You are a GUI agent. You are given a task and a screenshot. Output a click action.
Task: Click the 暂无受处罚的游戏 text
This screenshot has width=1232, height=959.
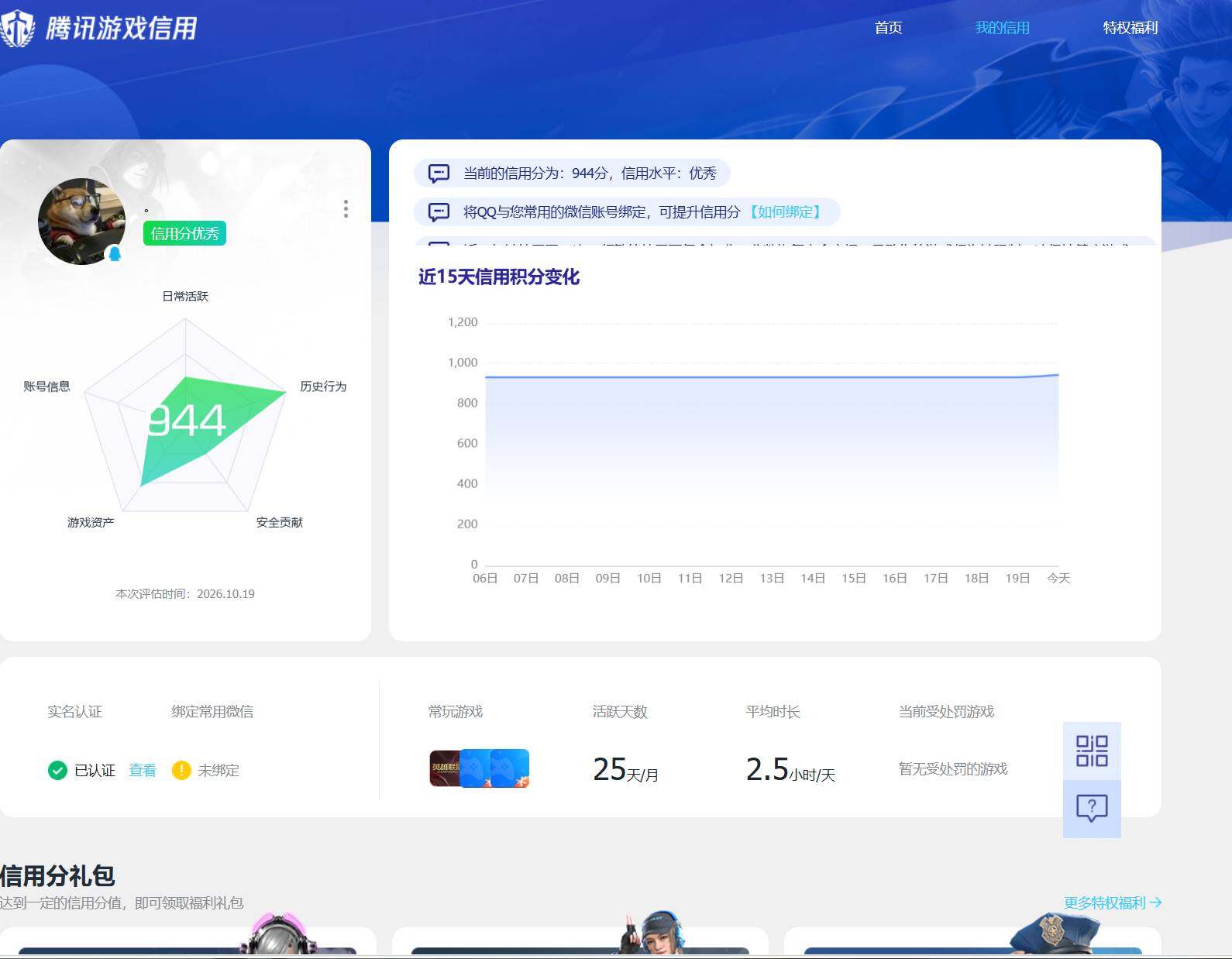point(953,768)
